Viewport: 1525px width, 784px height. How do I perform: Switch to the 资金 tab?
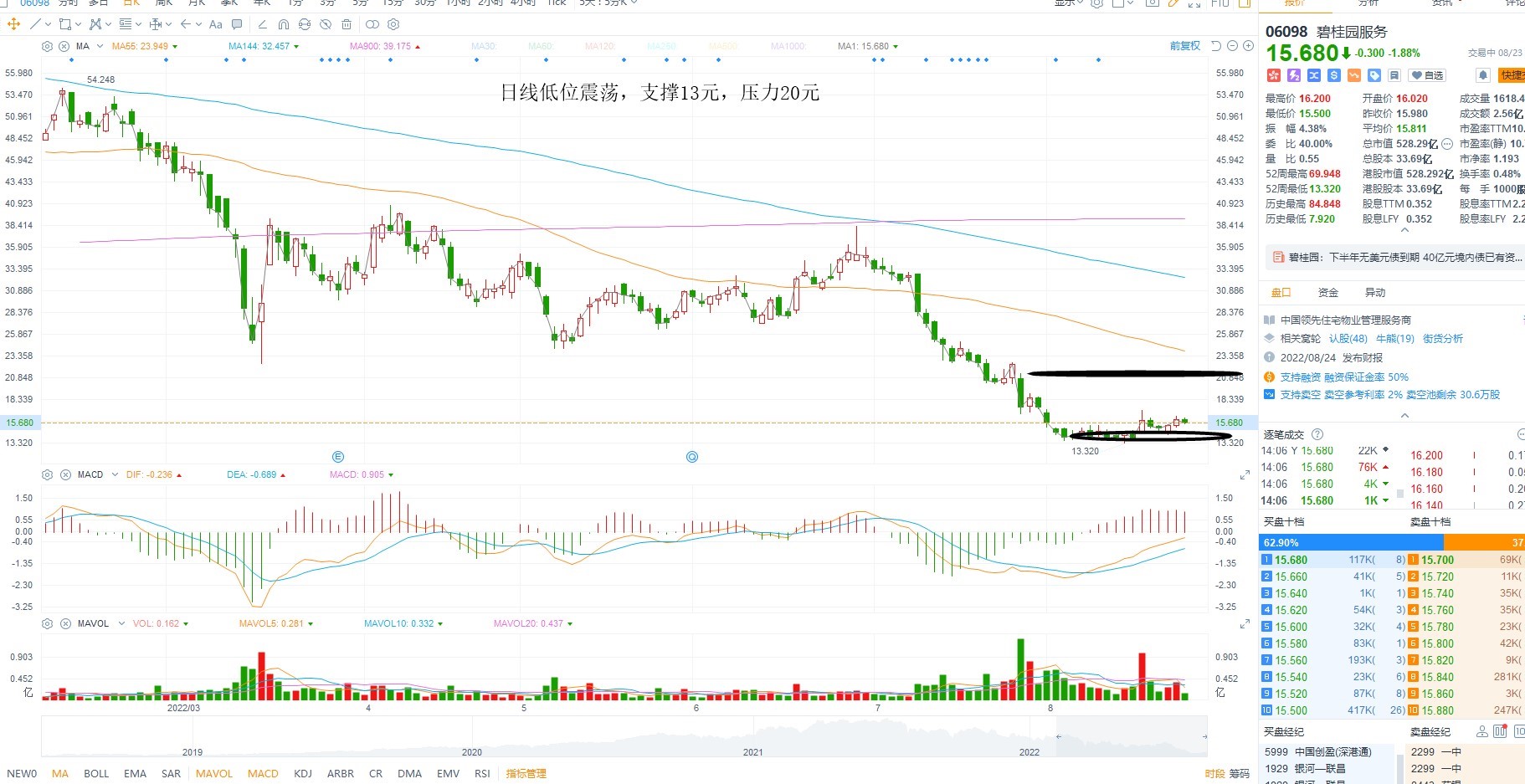[x=1328, y=292]
